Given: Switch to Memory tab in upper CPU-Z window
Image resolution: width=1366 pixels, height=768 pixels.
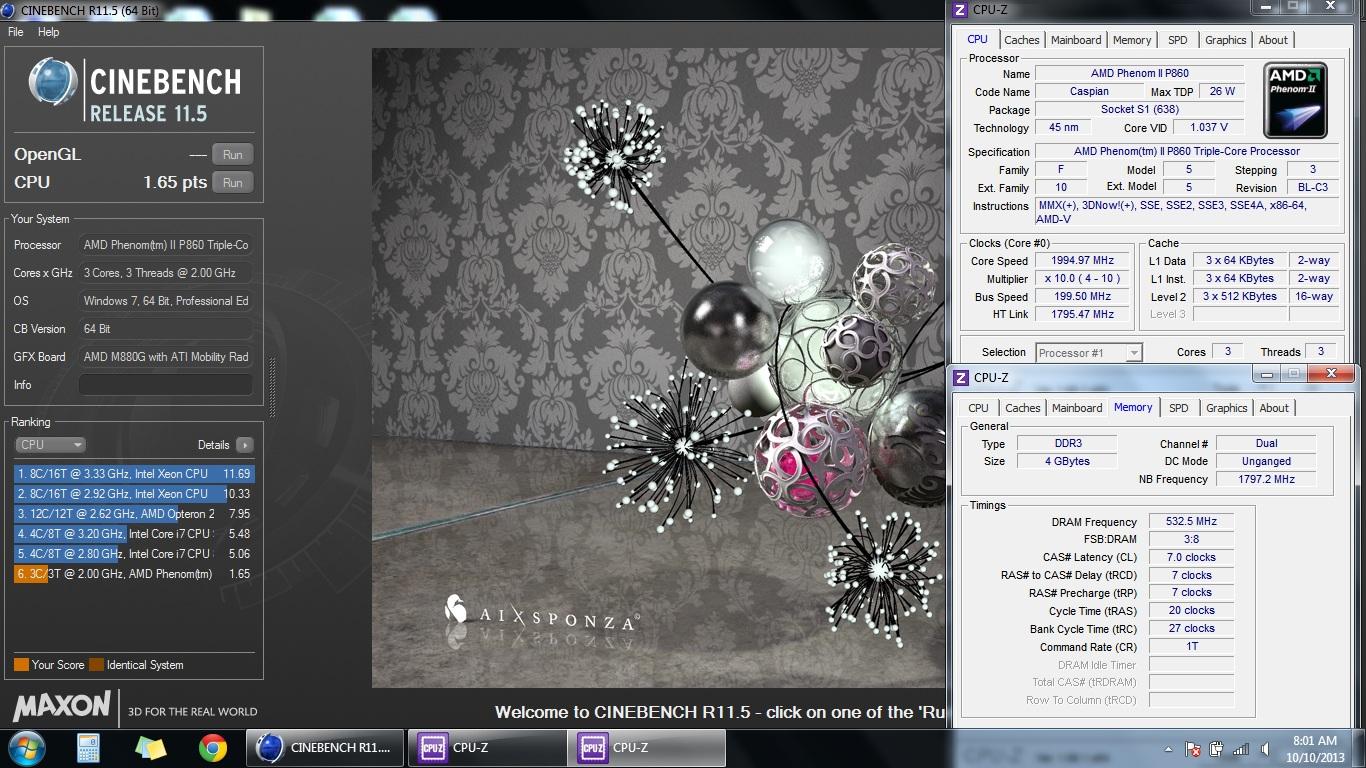Looking at the screenshot, I should (x=1132, y=40).
